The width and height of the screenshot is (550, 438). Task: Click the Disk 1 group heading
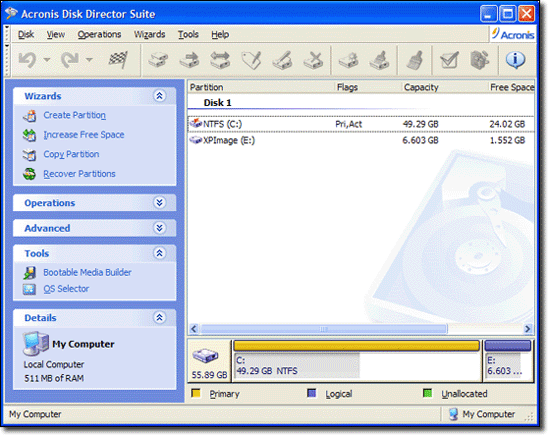pos(217,103)
